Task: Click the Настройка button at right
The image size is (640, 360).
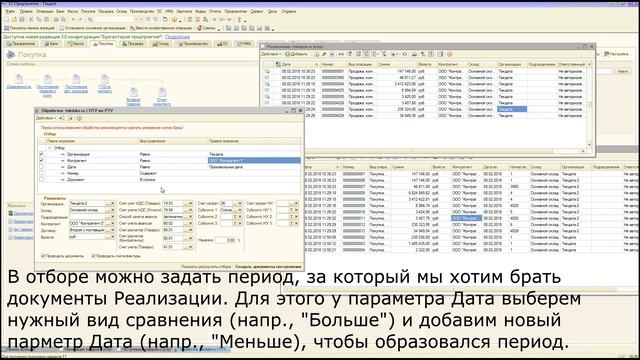Action: point(617,54)
